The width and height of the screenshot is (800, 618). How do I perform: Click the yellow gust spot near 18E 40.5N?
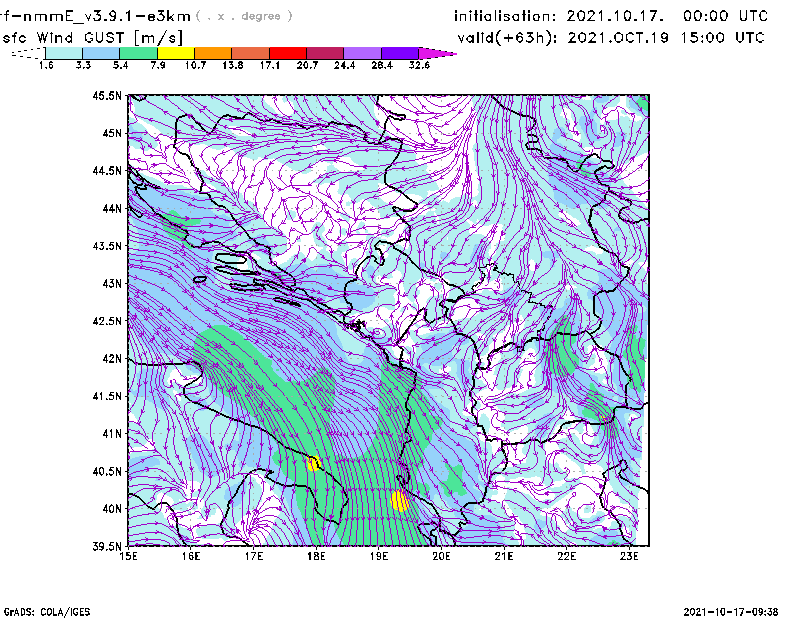coord(313,463)
